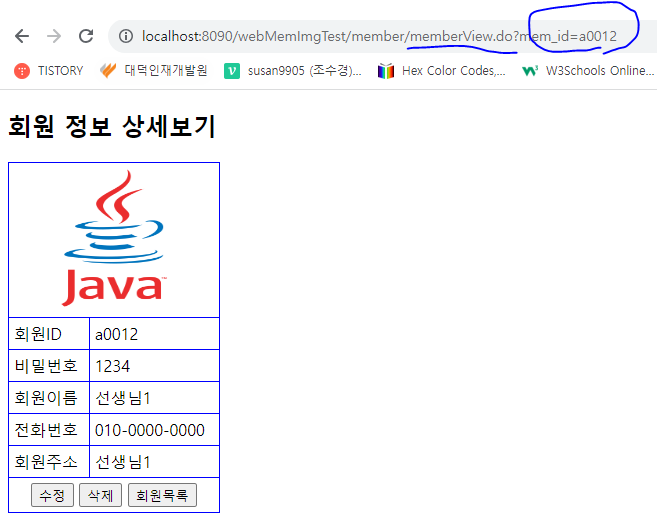Open the susan9905 (조수경) bookmark
The image size is (657, 532).
point(292,70)
